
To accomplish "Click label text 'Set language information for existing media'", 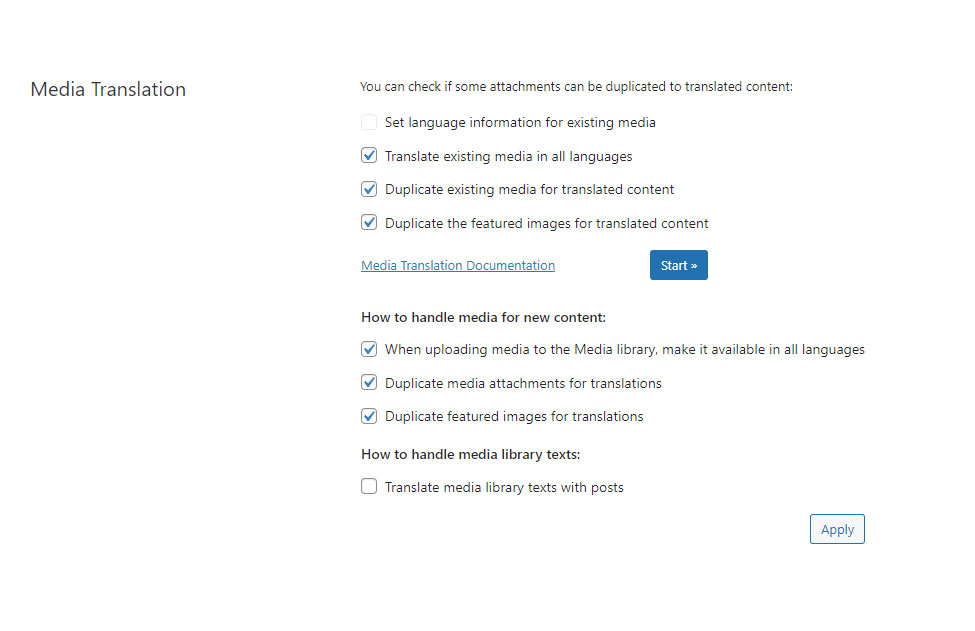I will (x=520, y=122).
